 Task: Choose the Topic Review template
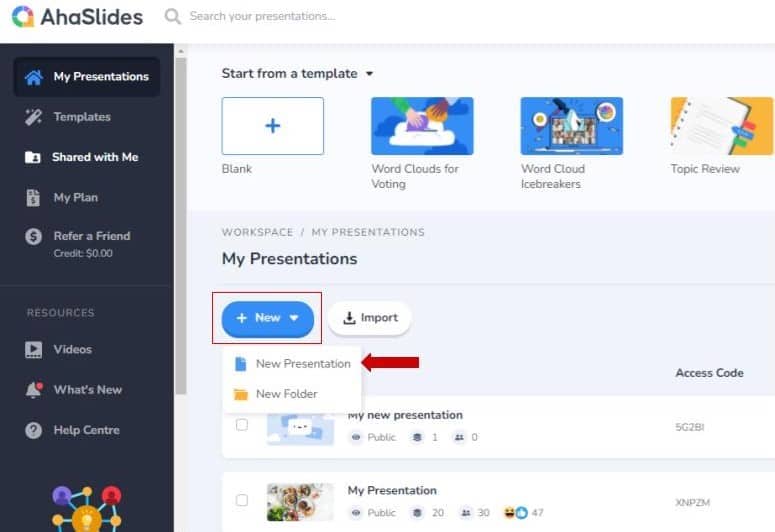coord(722,126)
